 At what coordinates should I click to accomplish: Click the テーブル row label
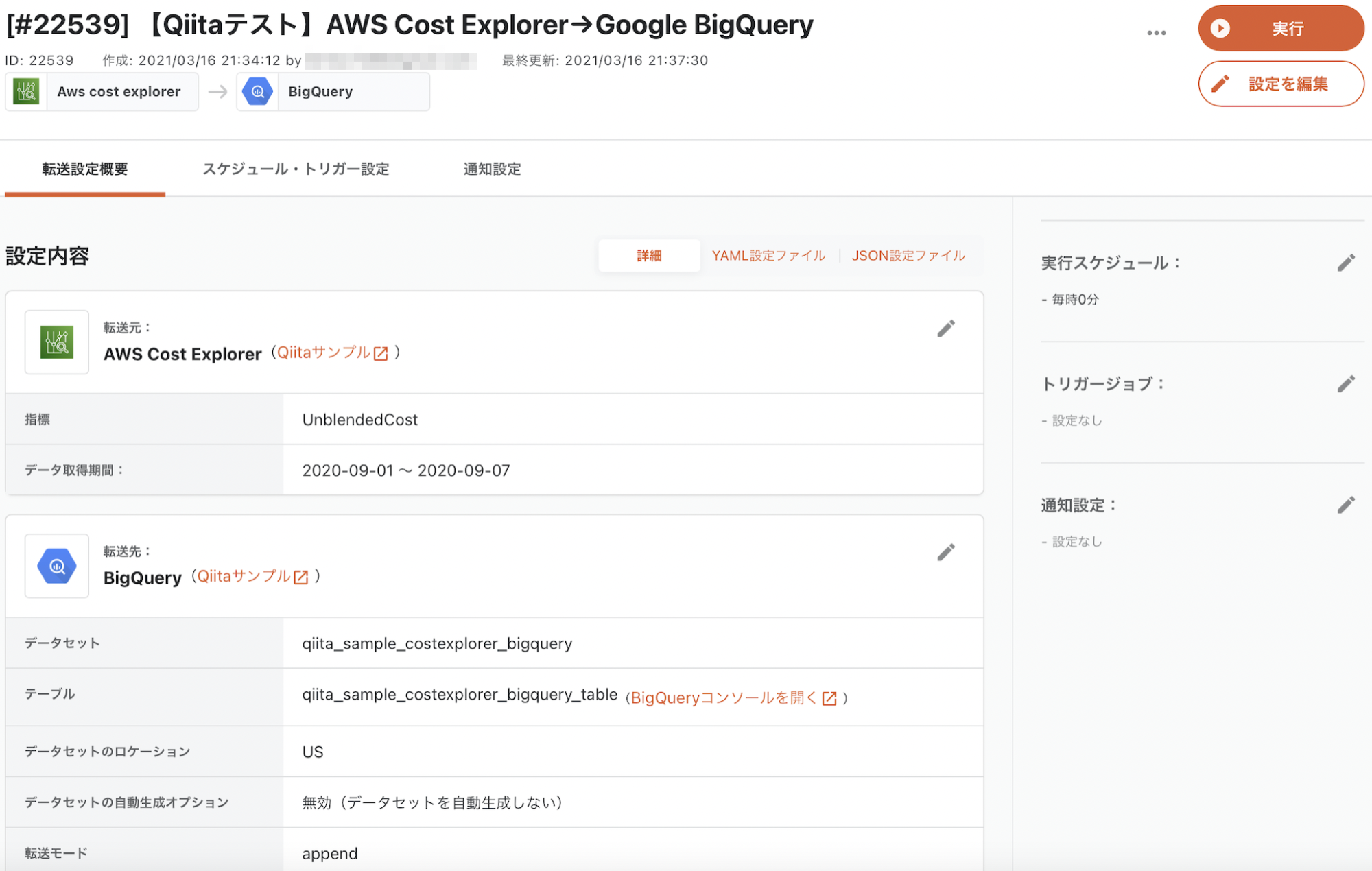click(50, 694)
